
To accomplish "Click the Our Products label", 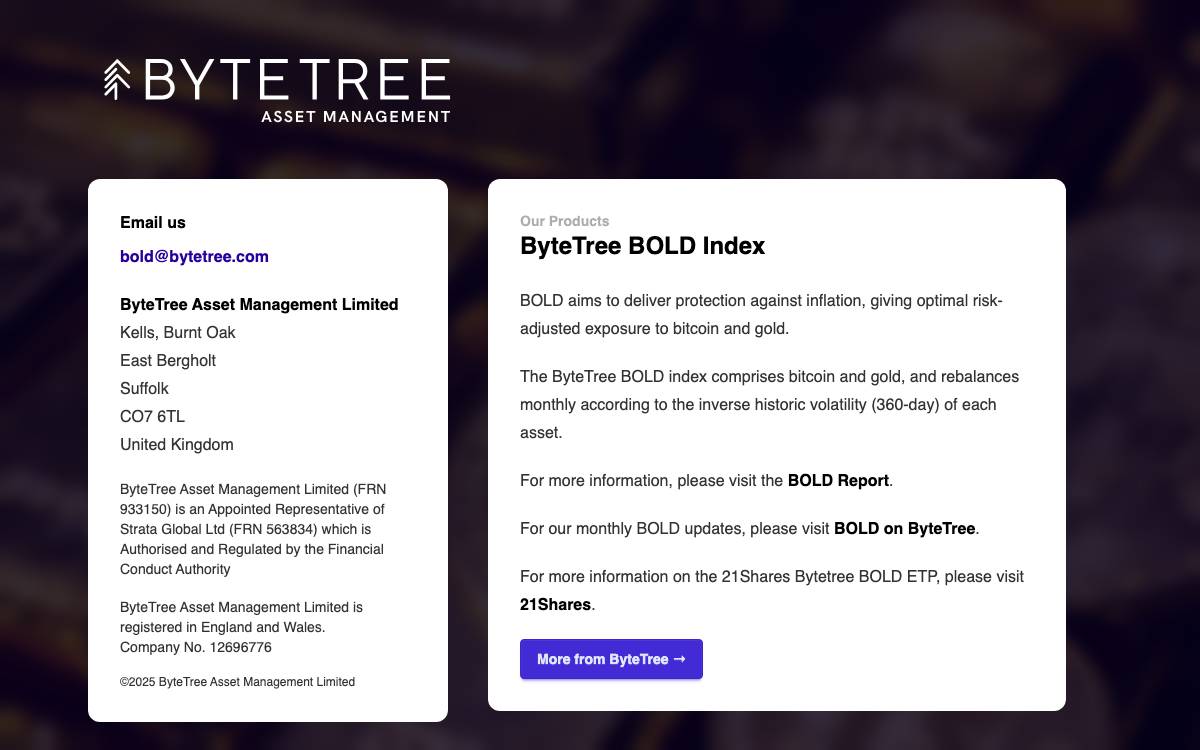I will point(564,221).
